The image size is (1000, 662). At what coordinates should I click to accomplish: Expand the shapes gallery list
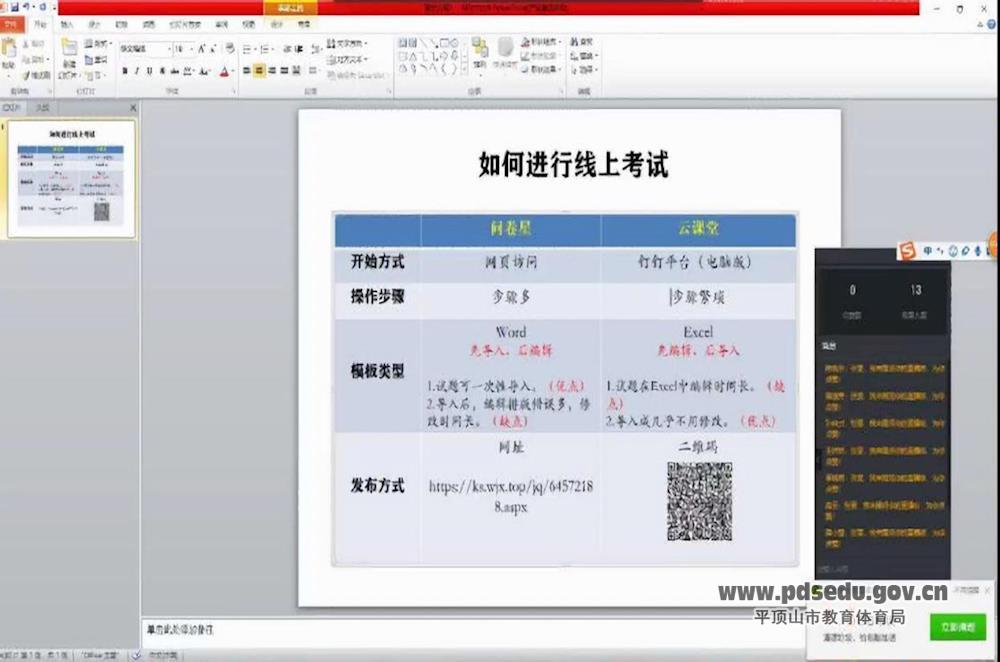point(463,69)
